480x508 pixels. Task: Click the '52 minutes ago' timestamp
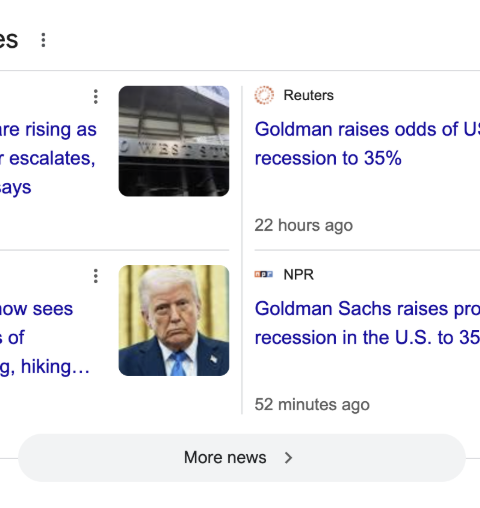click(x=312, y=405)
